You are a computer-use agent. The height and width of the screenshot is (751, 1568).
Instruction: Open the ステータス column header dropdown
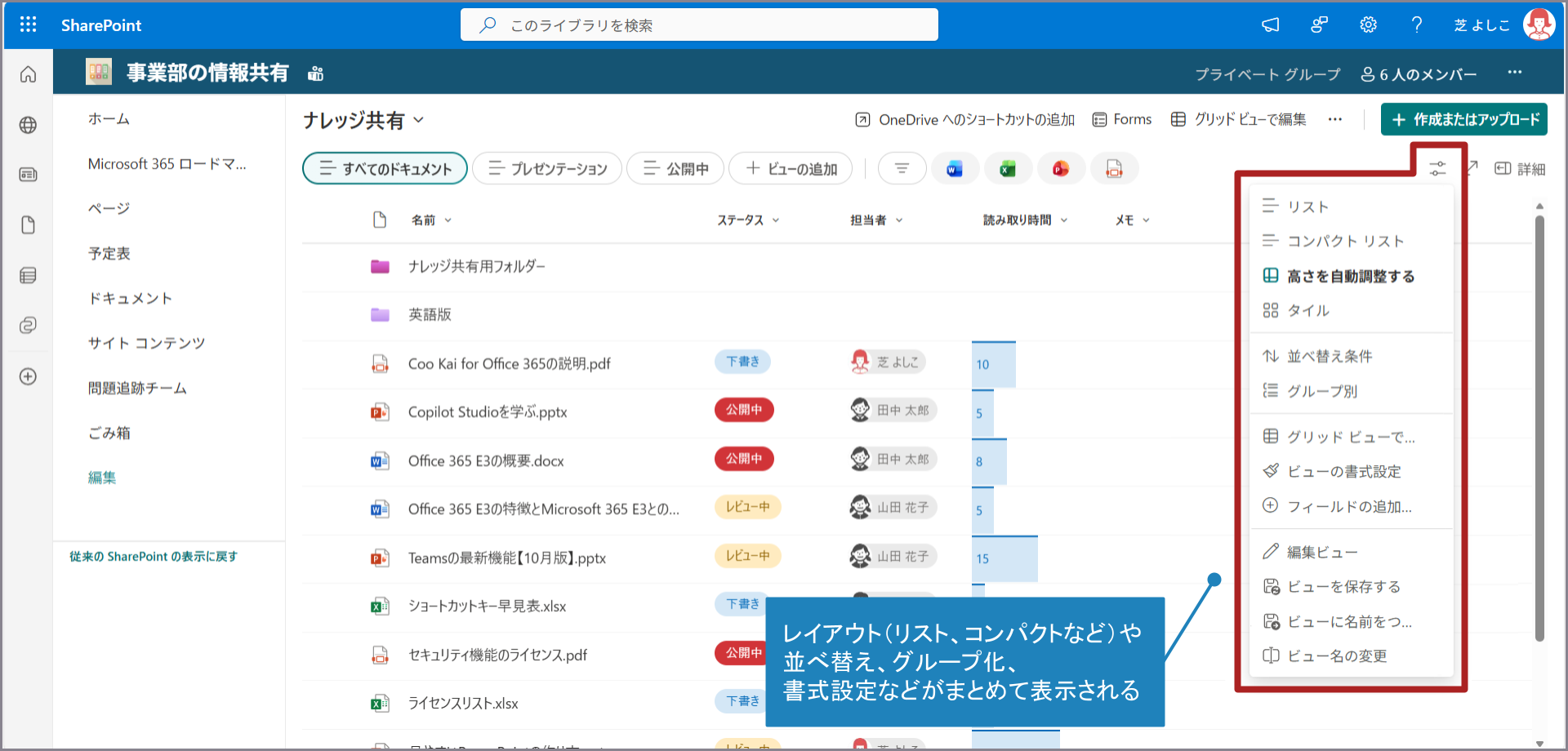click(x=748, y=220)
